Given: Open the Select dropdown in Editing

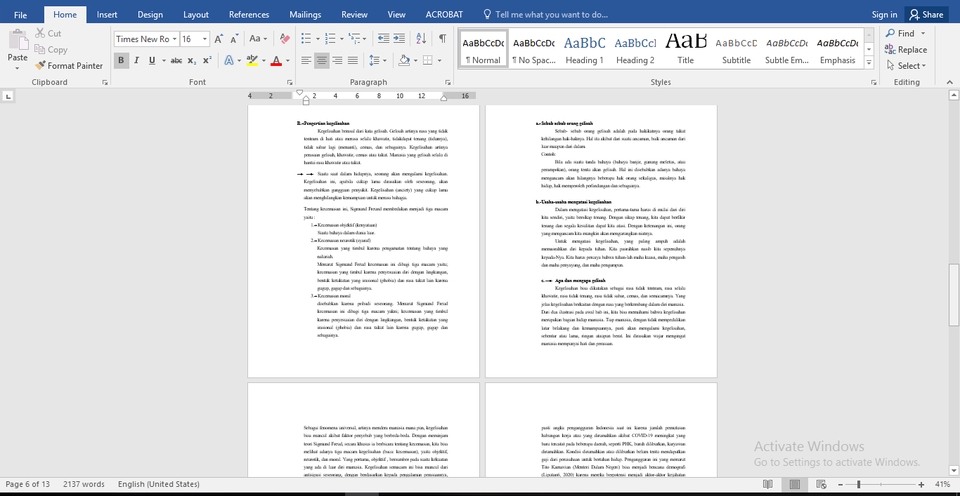Looking at the screenshot, I should [906, 66].
